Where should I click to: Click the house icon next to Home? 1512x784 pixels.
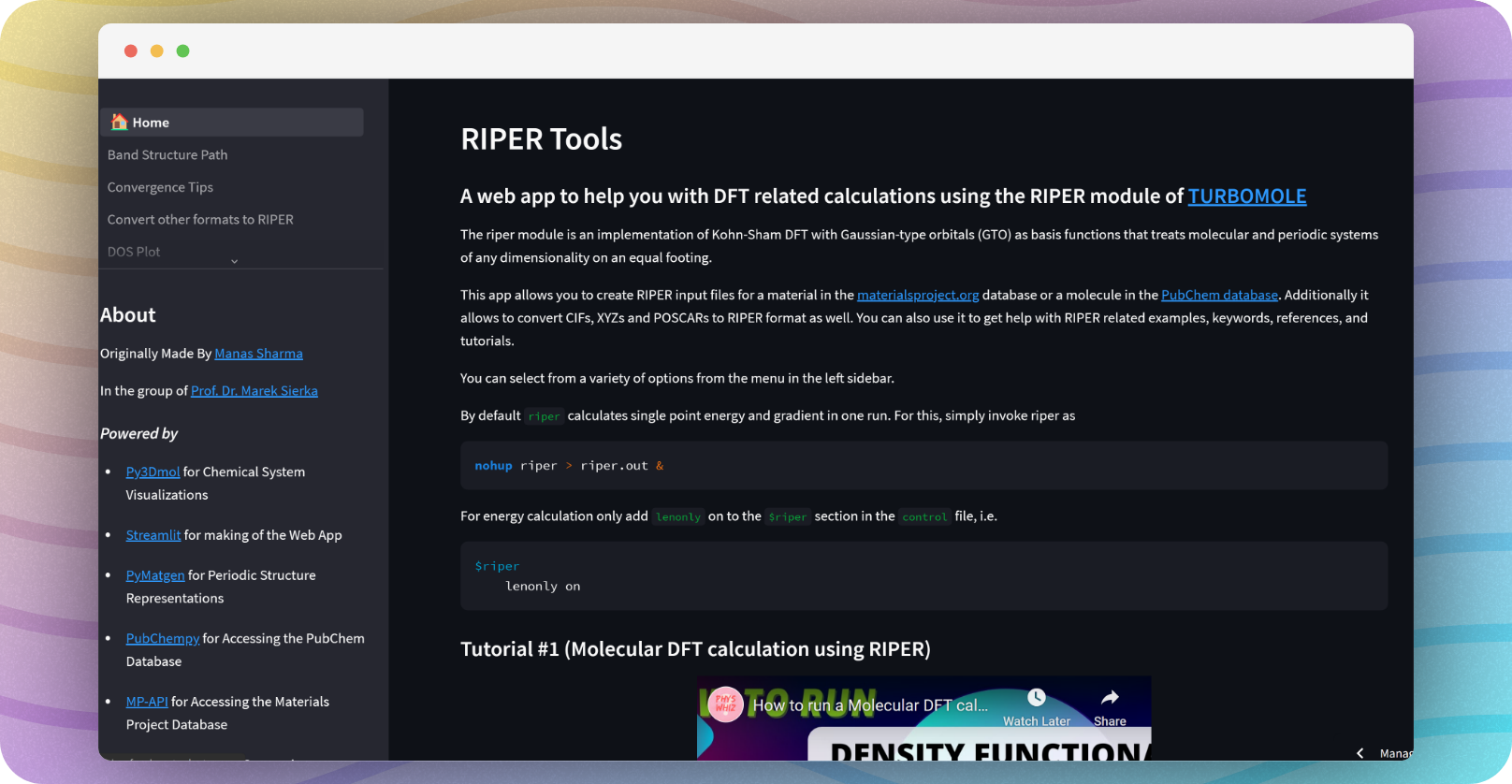(119, 123)
